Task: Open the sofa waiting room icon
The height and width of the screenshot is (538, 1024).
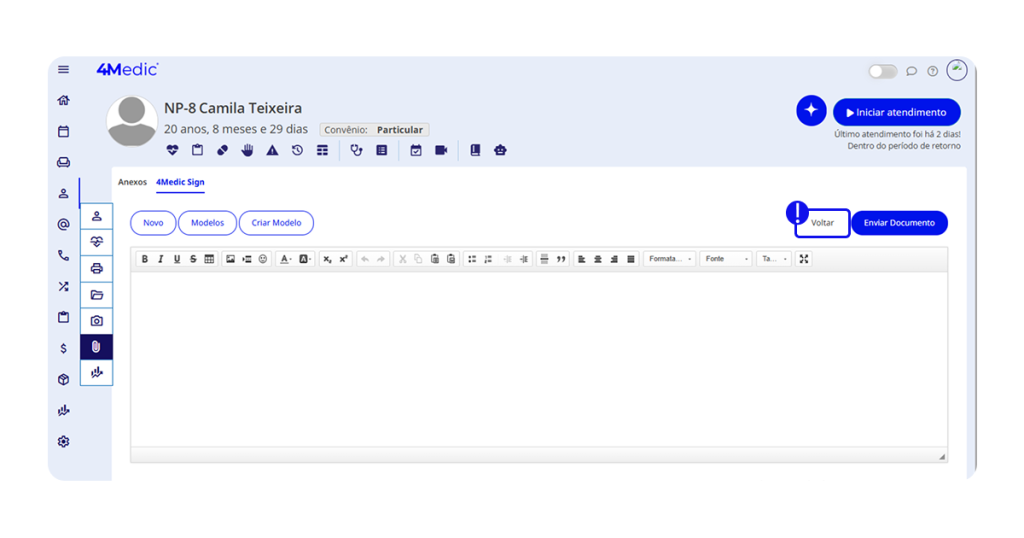Action: 63,162
